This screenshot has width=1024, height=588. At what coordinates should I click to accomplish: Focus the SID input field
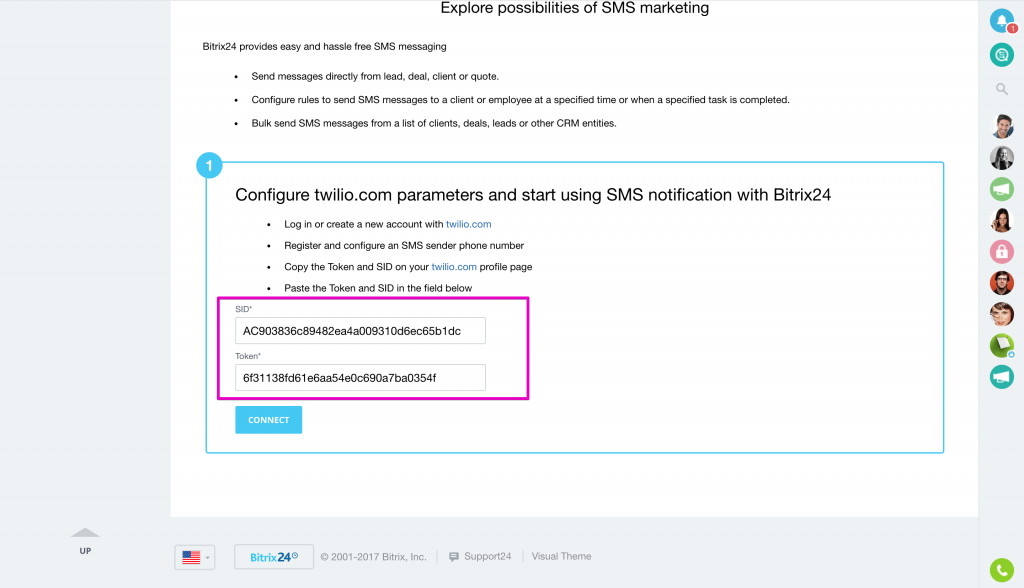coord(360,331)
